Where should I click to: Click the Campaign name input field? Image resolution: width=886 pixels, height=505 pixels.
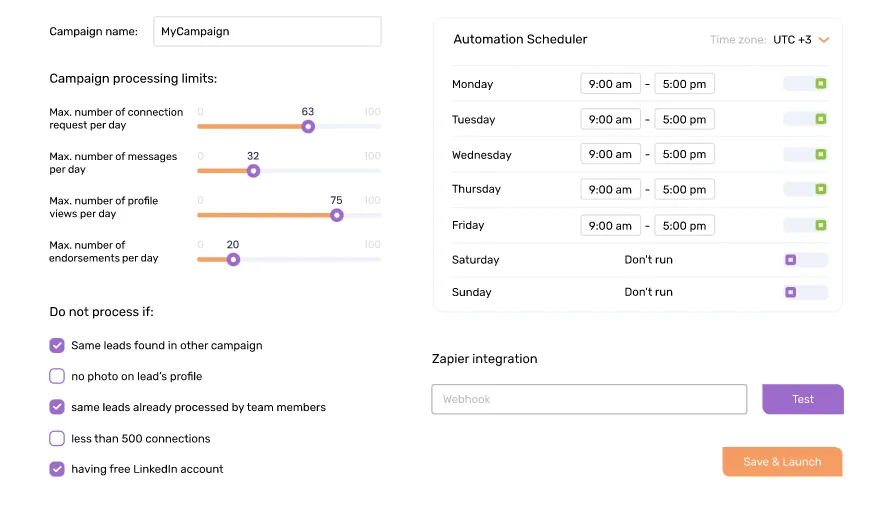coord(267,32)
